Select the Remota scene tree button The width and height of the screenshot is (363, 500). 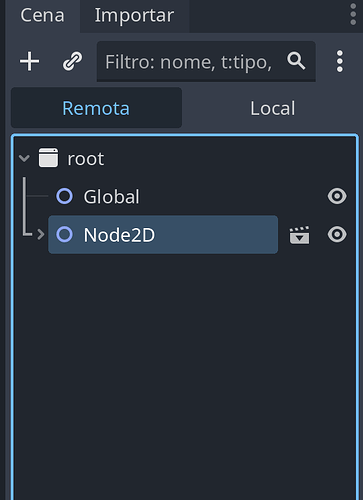(x=96, y=108)
